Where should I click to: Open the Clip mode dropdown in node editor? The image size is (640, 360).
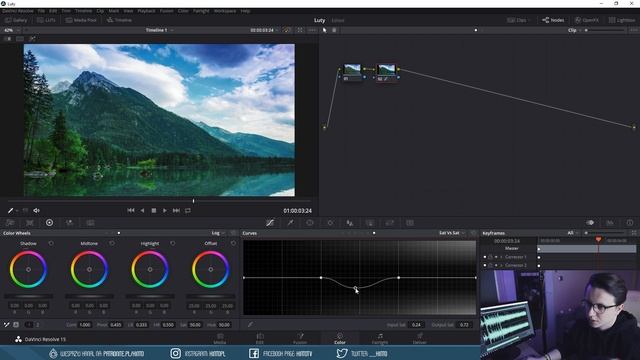click(x=574, y=30)
